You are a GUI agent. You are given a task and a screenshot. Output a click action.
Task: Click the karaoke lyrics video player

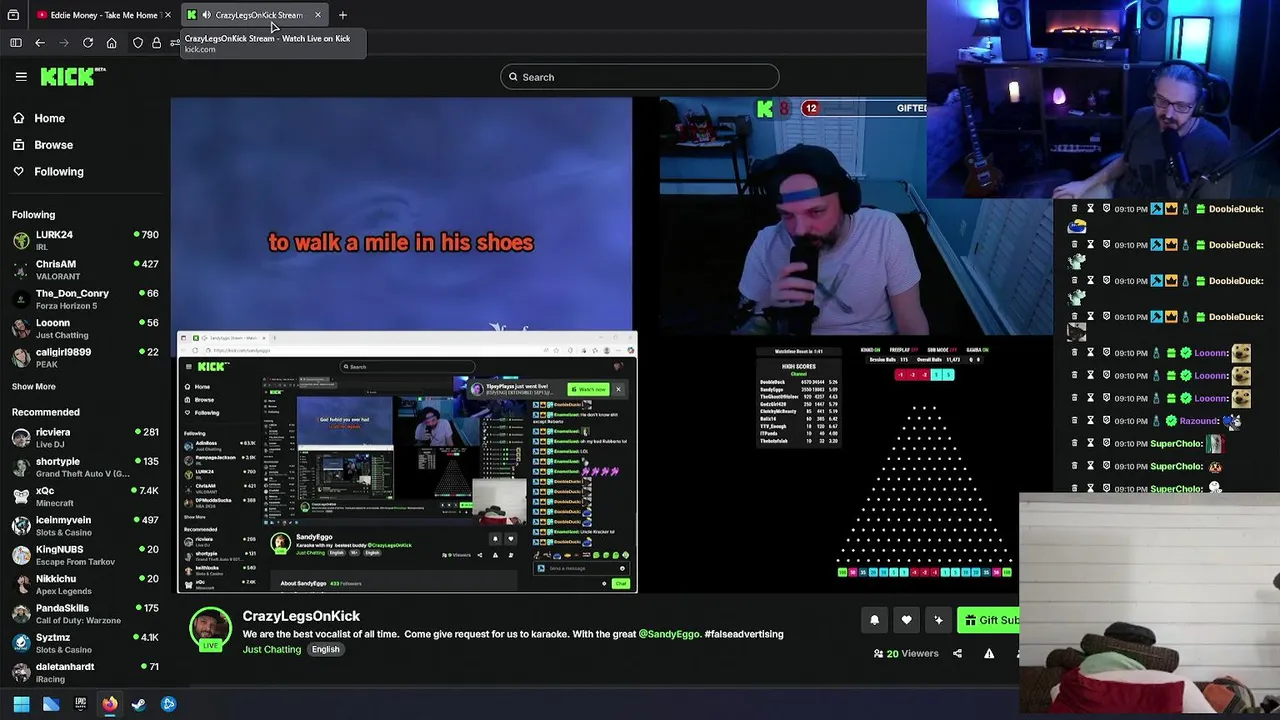(401, 214)
